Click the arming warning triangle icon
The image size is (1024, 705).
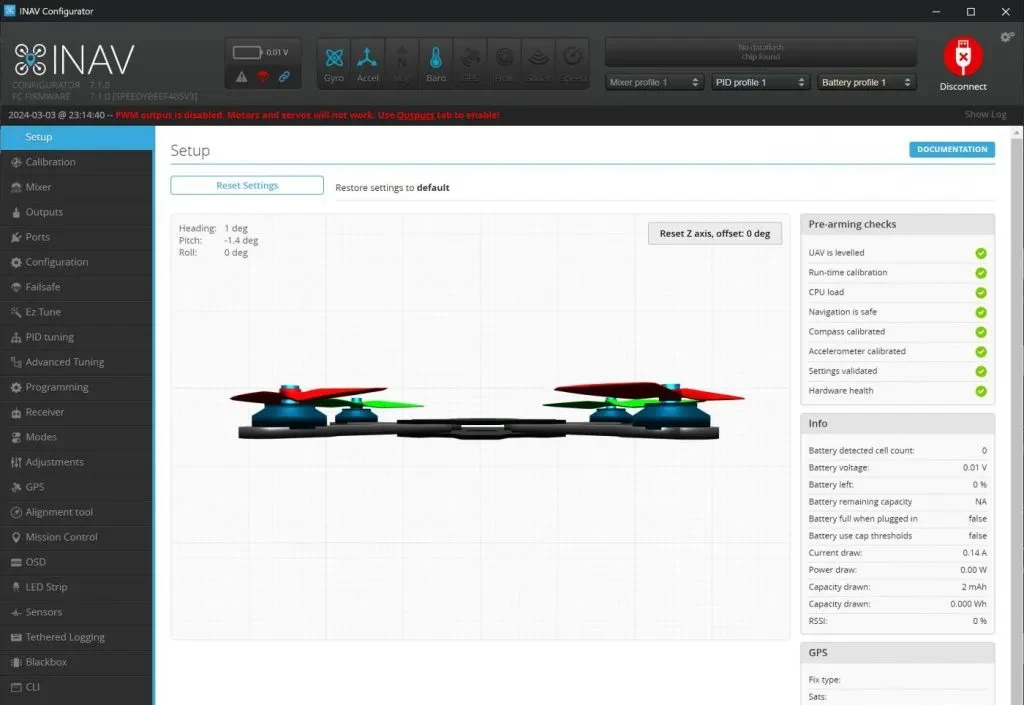point(242,77)
